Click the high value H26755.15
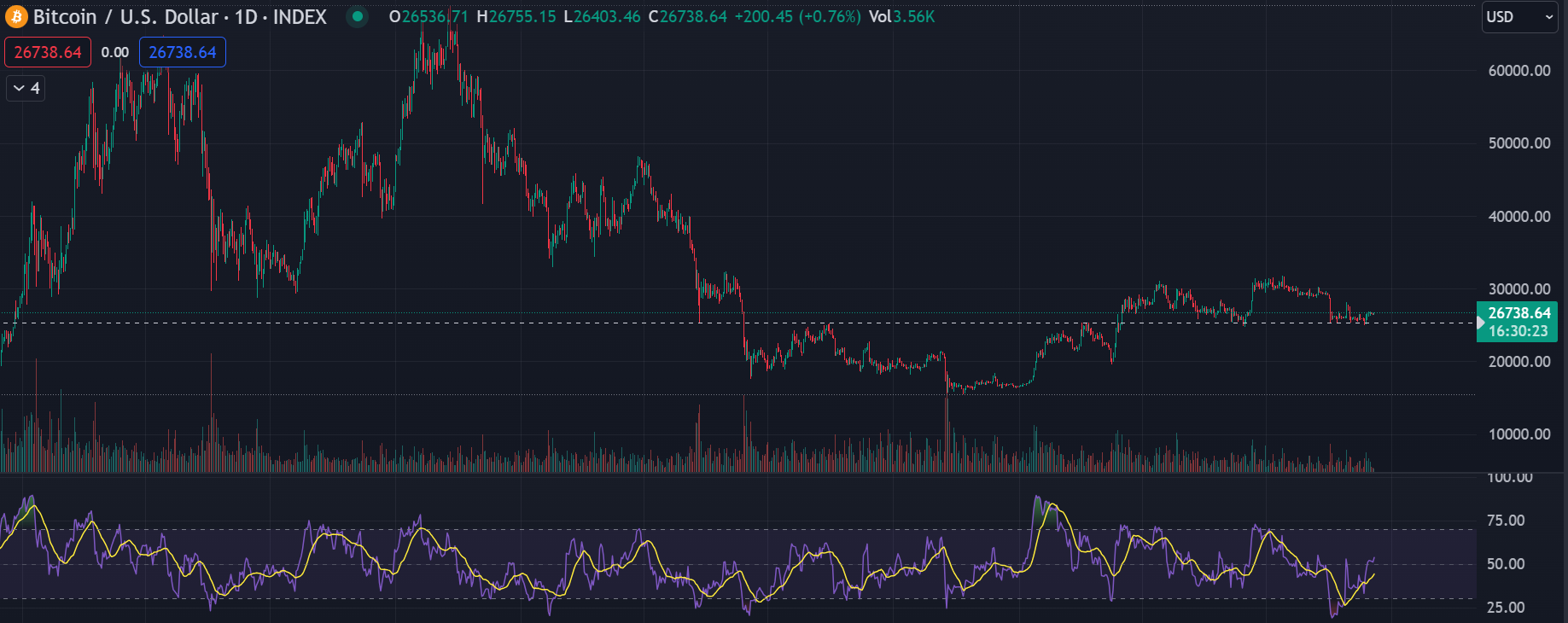Viewport: 1568px width, 623px height. click(516, 17)
